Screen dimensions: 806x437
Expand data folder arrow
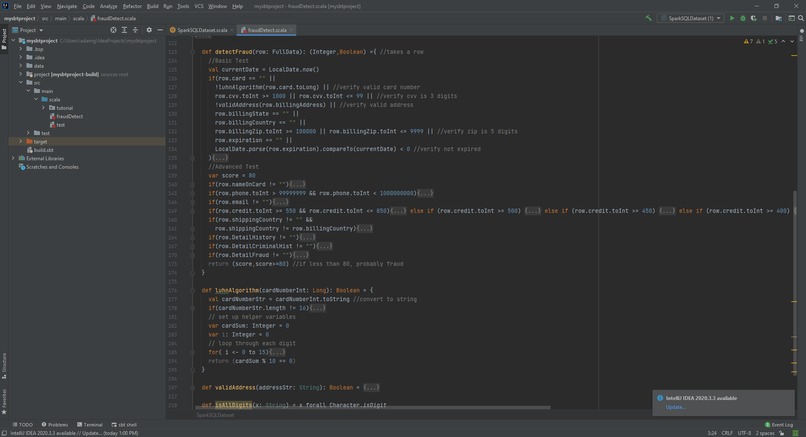click(21, 66)
